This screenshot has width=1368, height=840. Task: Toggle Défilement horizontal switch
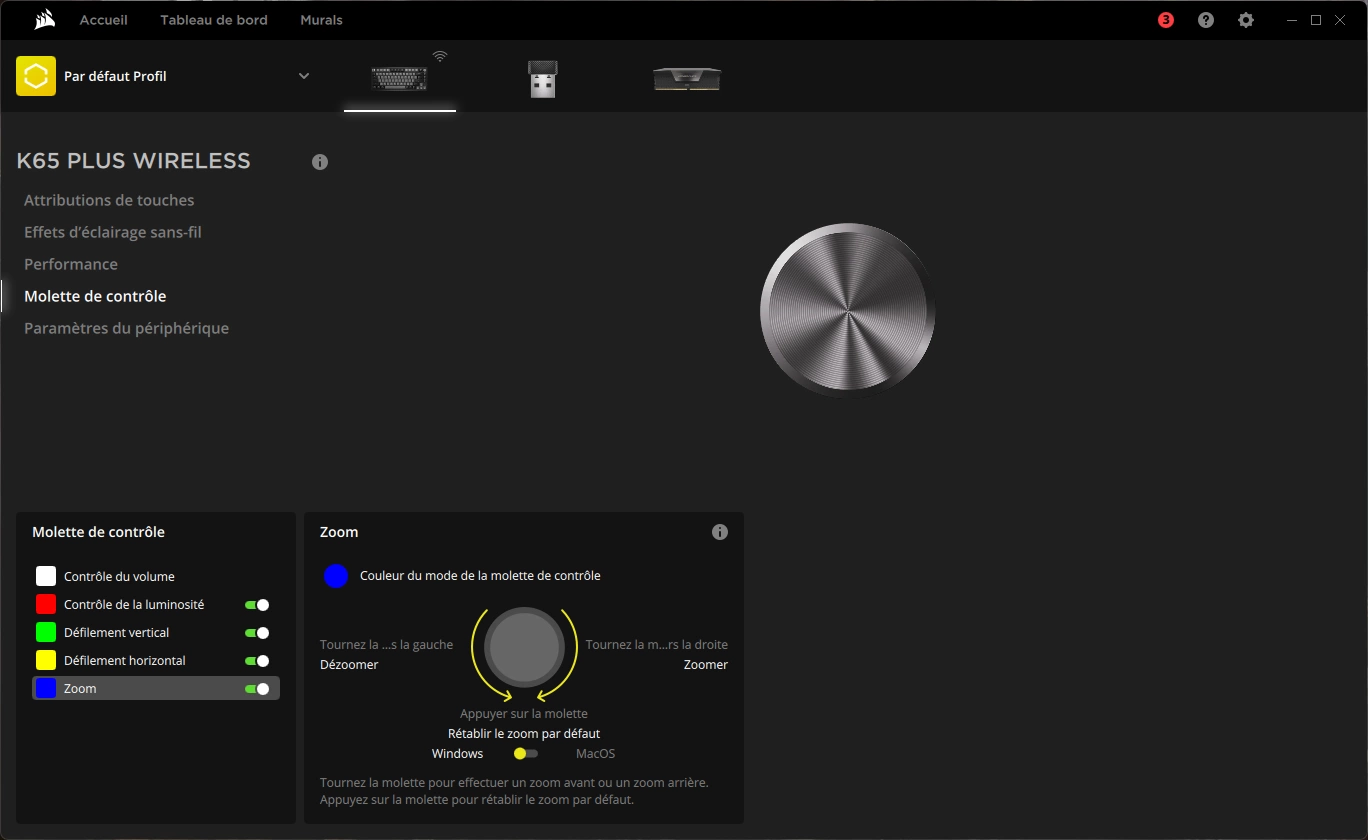(x=257, y=661)
